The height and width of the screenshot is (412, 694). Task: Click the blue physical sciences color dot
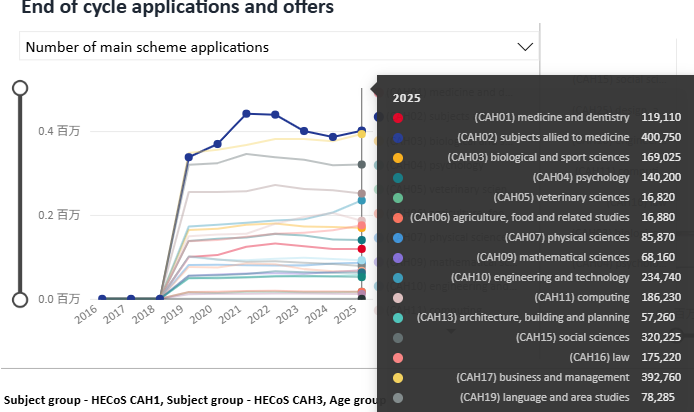coord(398,237)
